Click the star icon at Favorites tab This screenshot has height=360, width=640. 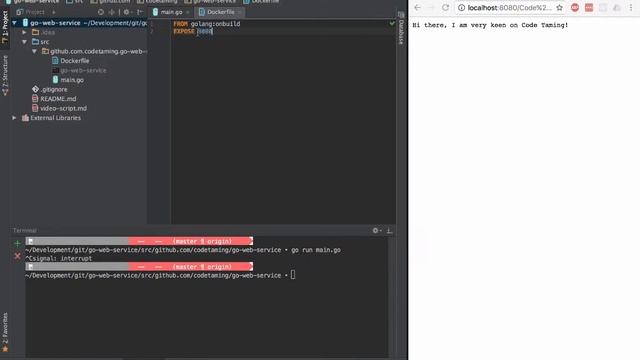click(5, 349)
